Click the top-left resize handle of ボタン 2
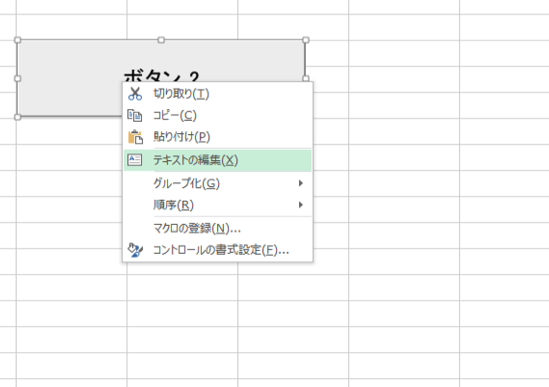The width and height of the screenshot is (549, 387). tap(18, 40)
